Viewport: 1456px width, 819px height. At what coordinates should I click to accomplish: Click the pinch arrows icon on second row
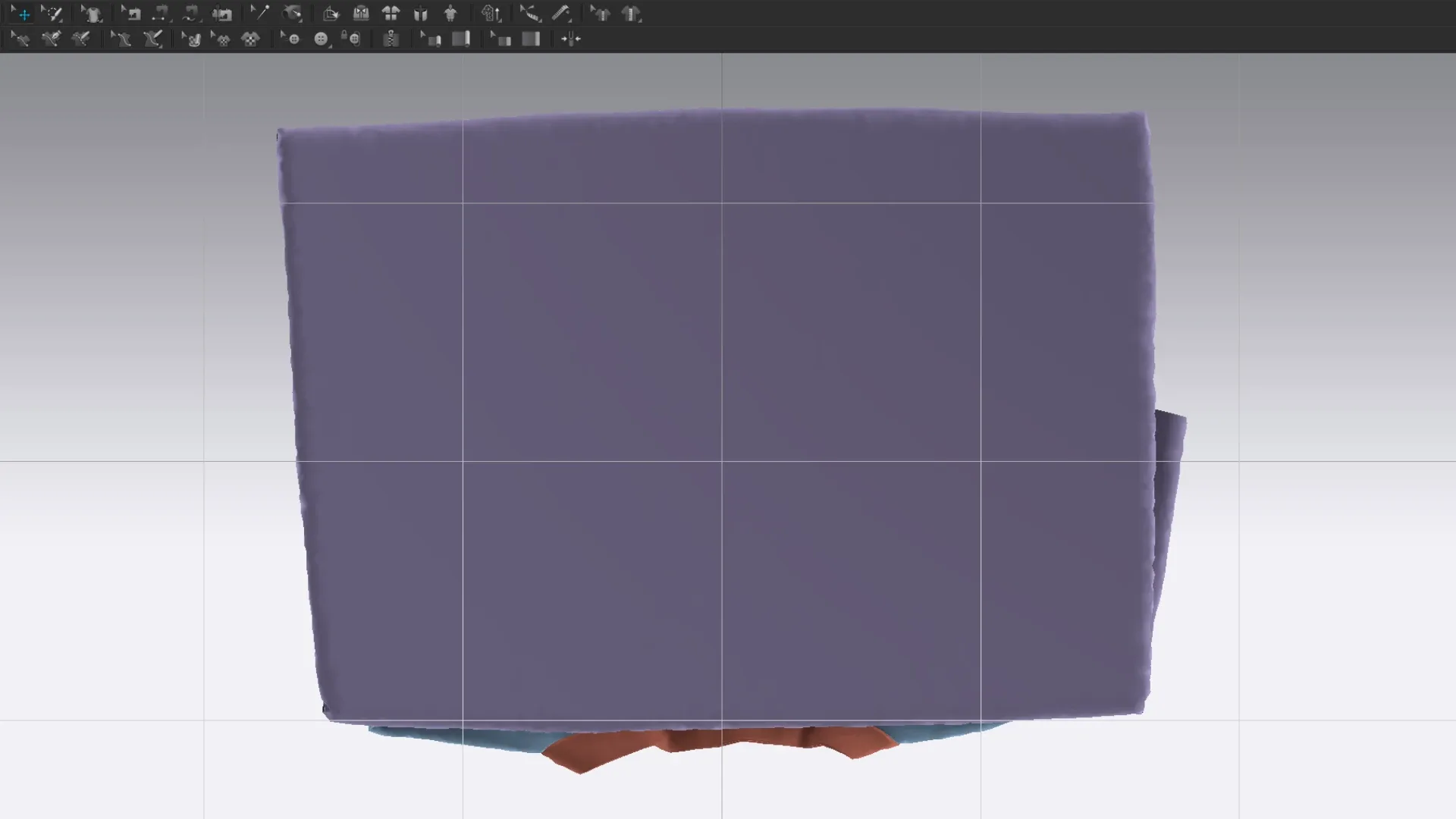[570, 39]
